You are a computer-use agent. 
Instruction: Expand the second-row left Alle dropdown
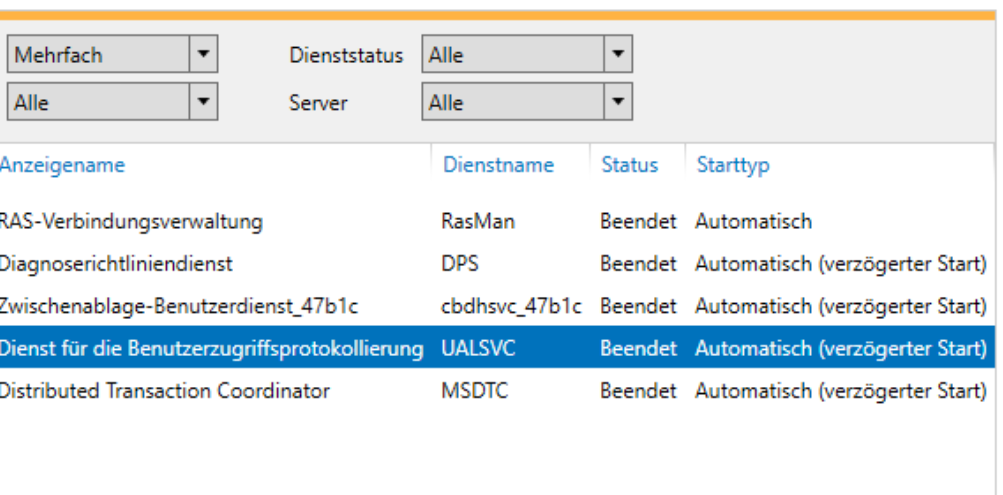pyautogui.click(x=203, y=101)
